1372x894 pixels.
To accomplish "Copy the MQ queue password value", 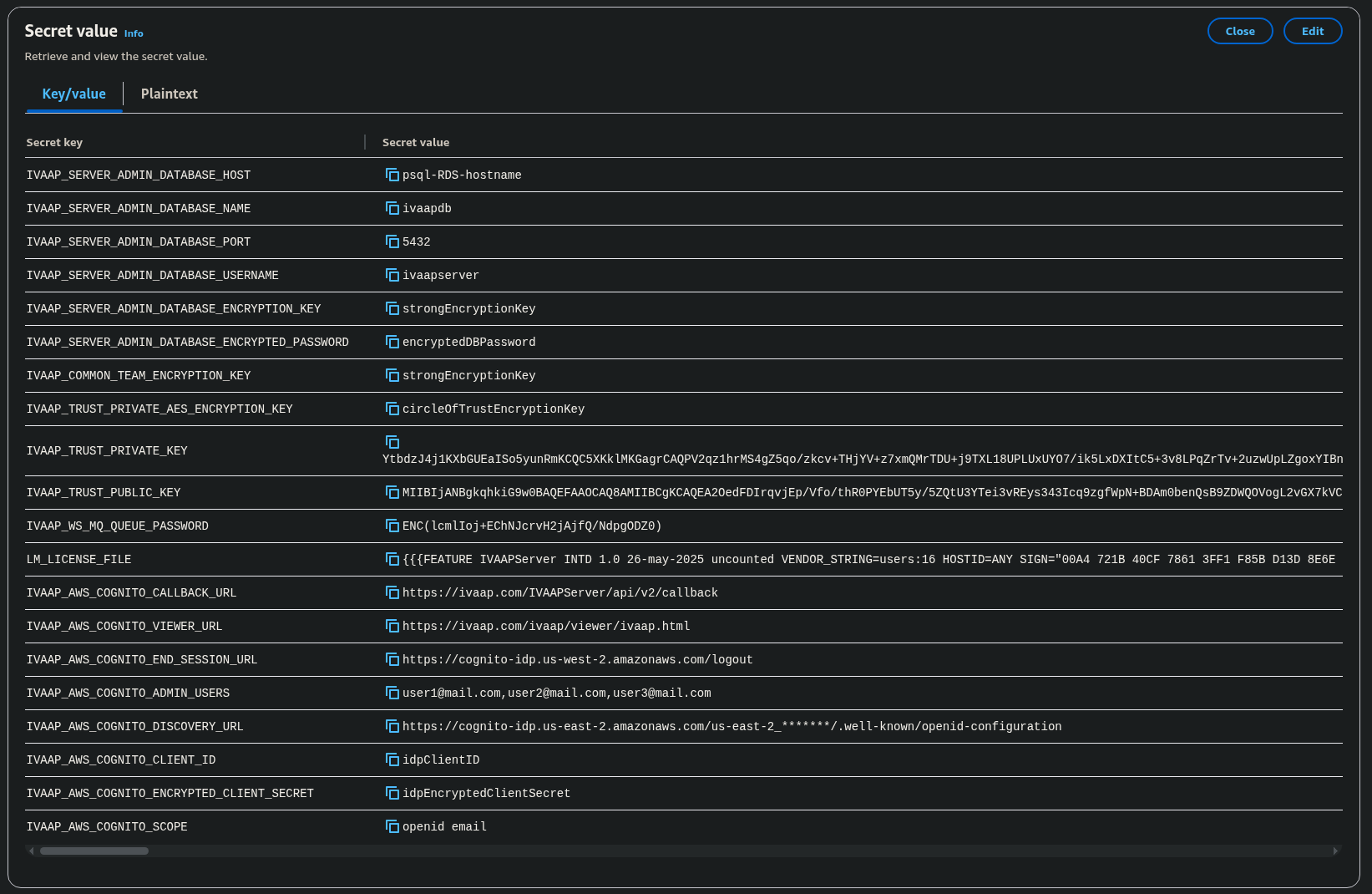I will point(392,526).
